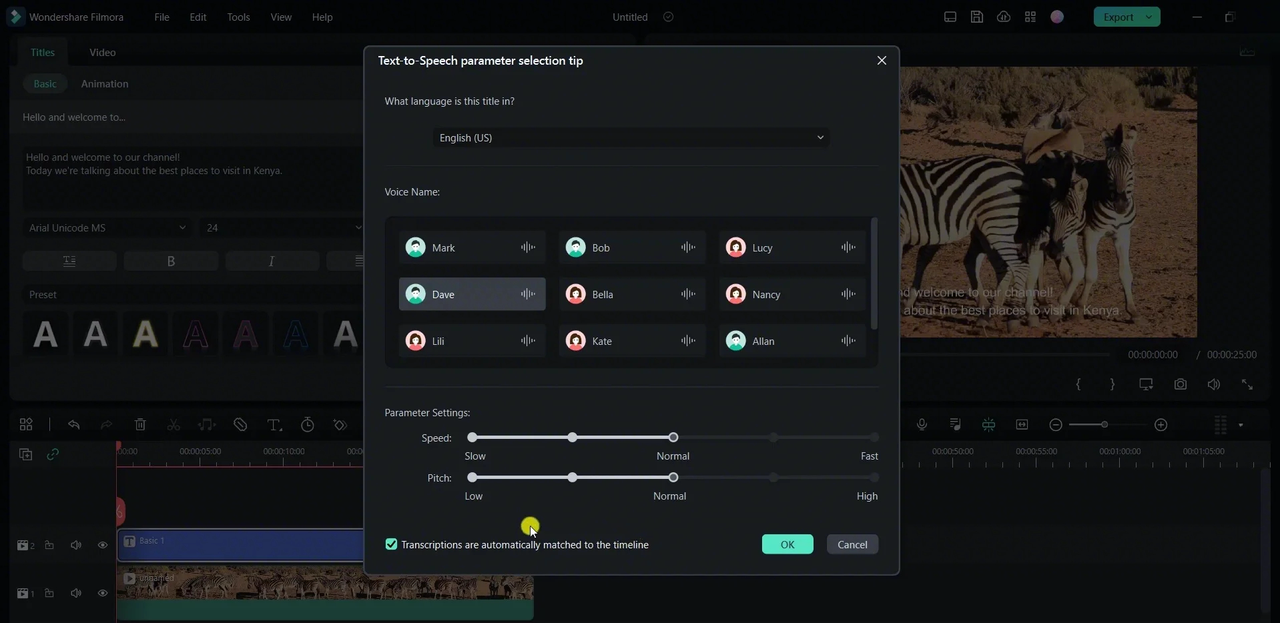Mute track 1 speaker icon
Screen dimensions: 1280x623
tap(76, 593)
